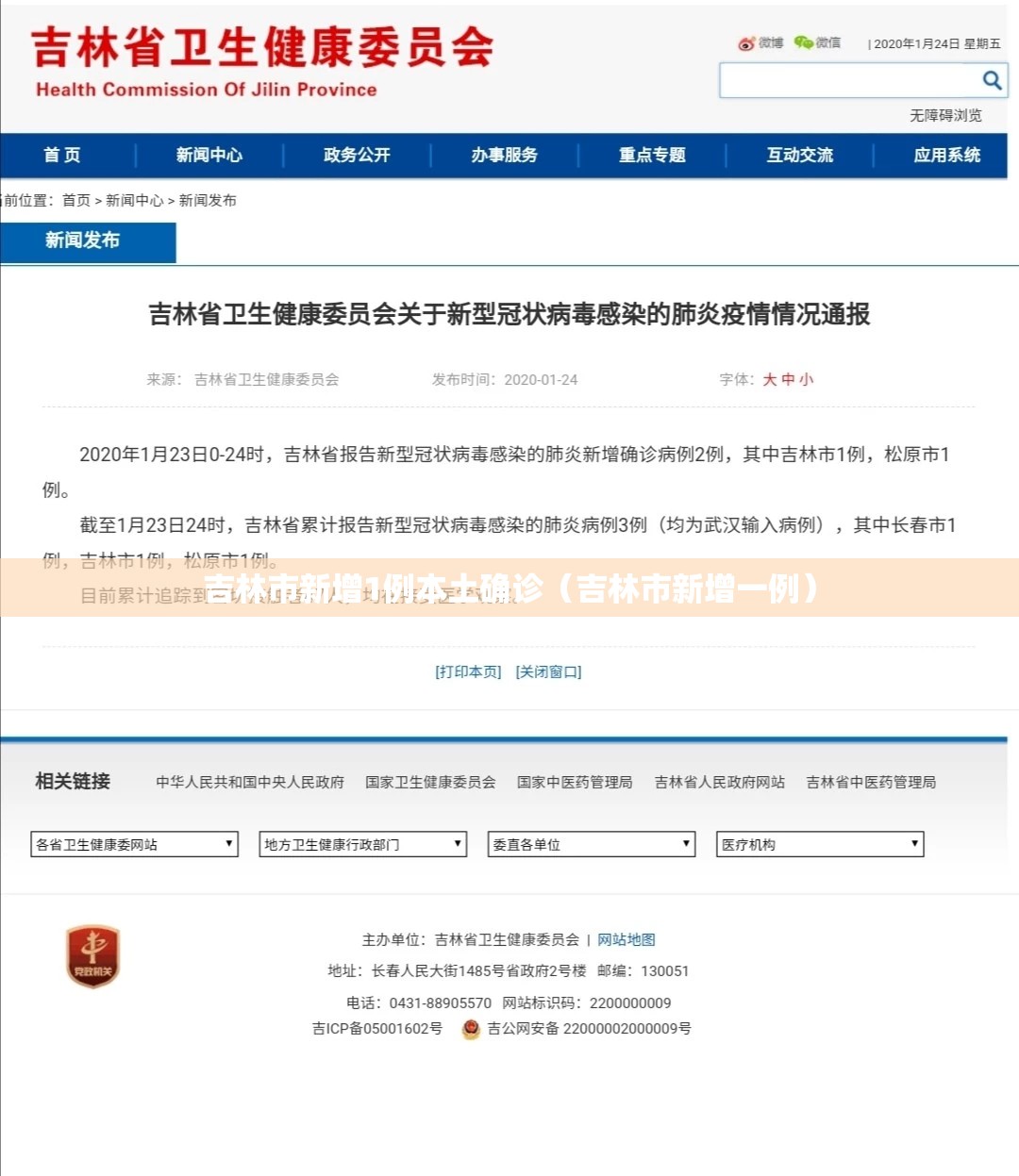The height and width of the screenshot is (1176, 1019).
Task: Click 首页 in the breadcrumb
Action: 76,201
